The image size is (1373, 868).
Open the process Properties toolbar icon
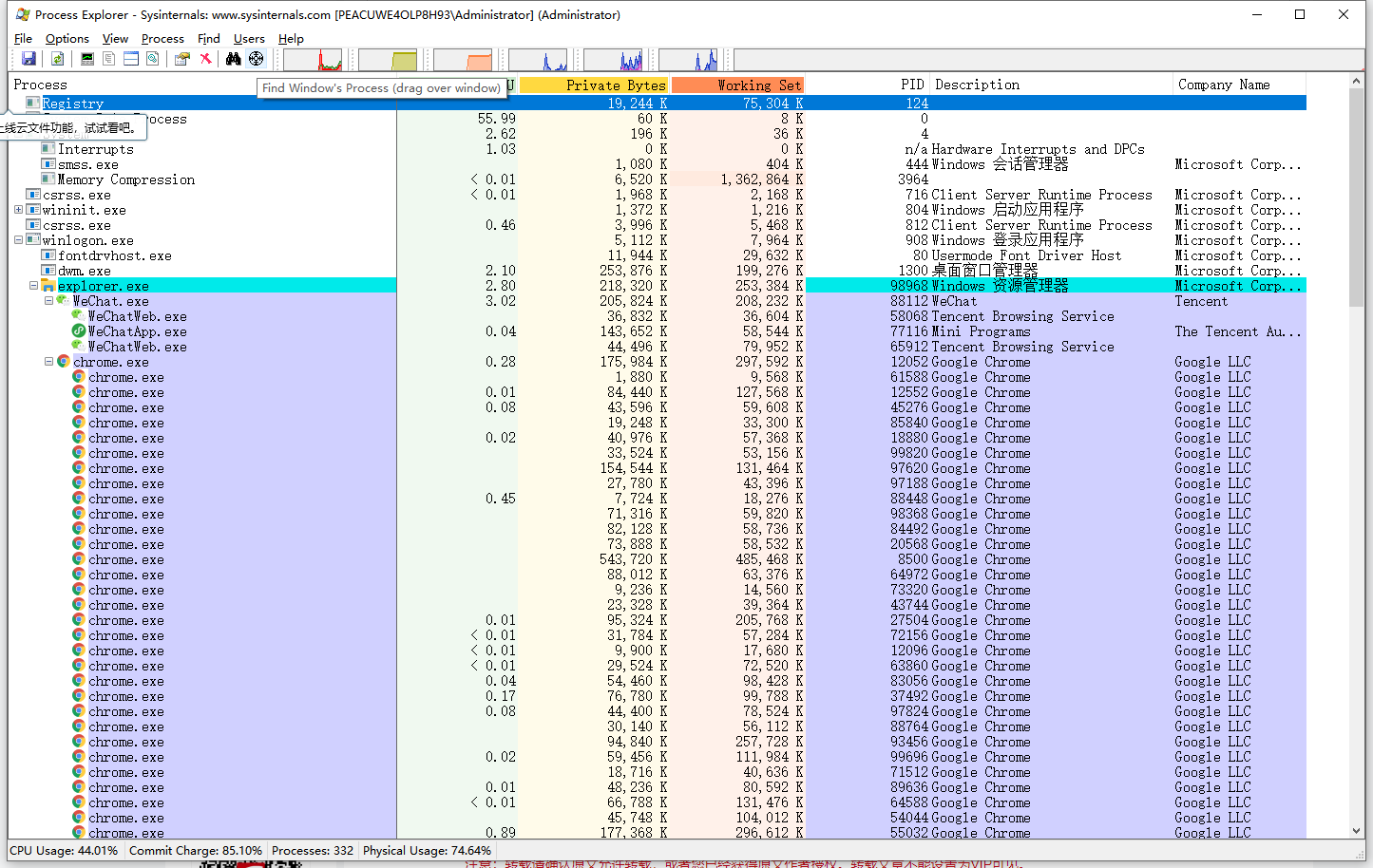(x=182, y=59)
